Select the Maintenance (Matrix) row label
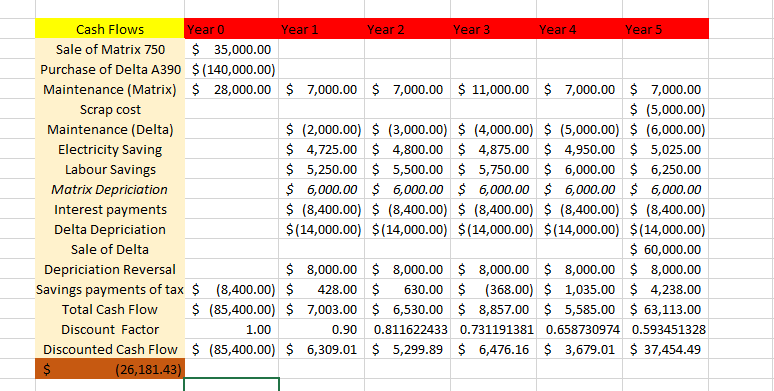 (110, 89)
